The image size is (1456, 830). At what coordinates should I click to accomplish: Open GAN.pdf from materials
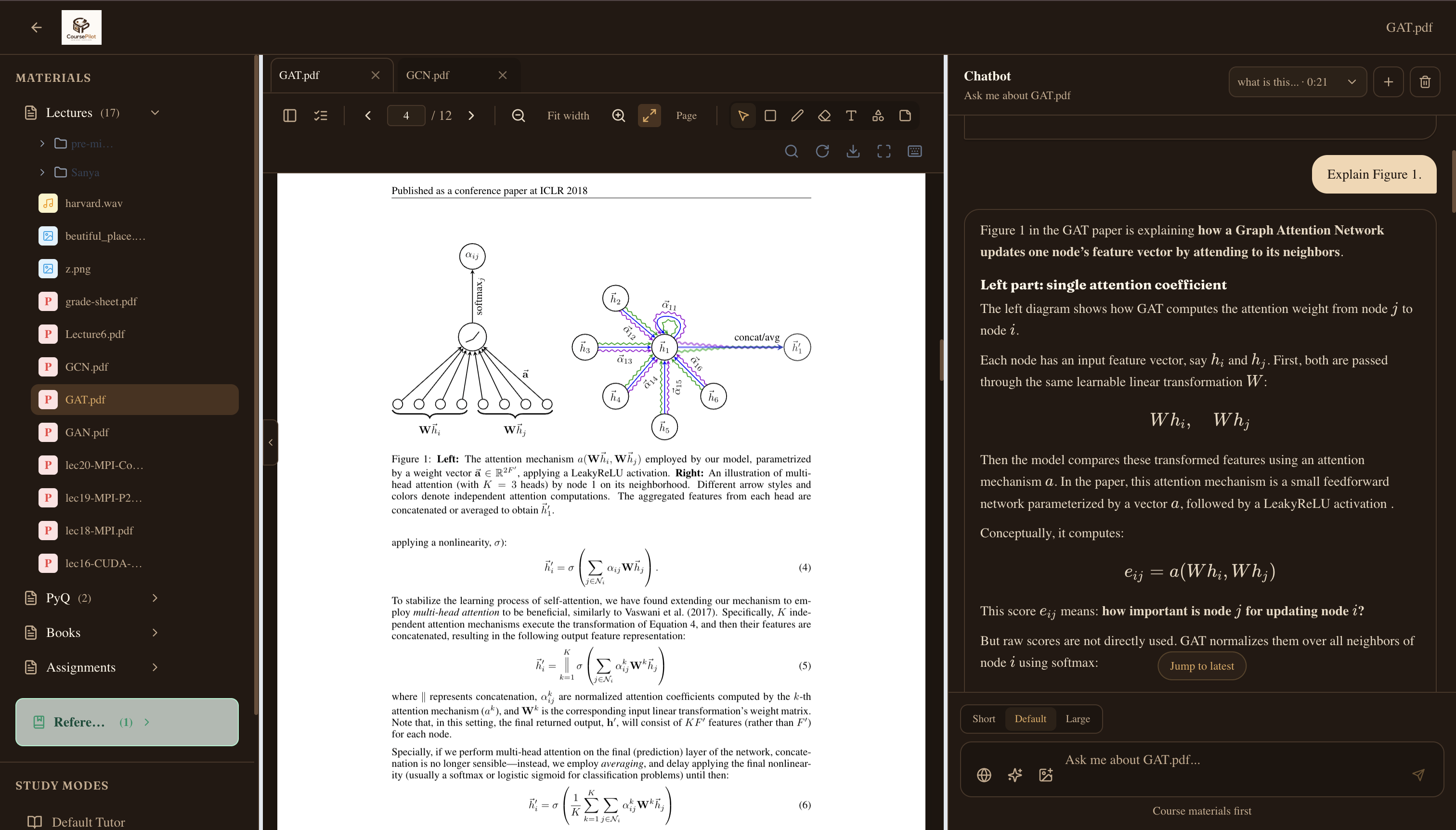tap(134, 432)
